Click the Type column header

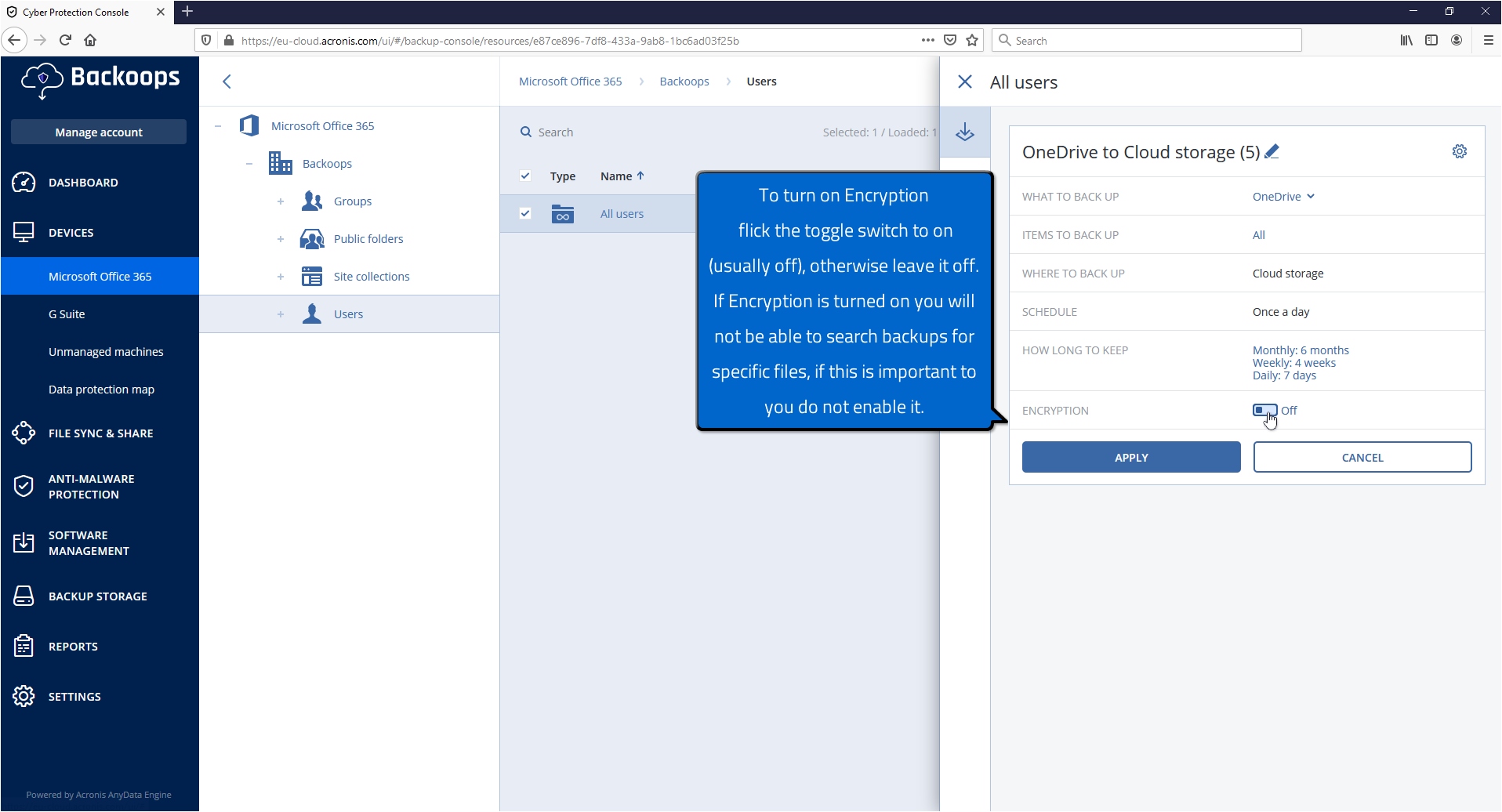(x=563, y=176)
